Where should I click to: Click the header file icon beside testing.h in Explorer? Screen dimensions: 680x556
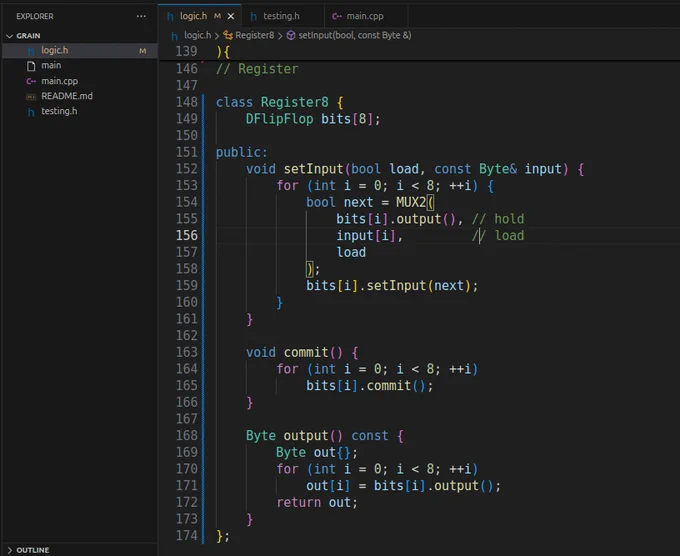pos(31,112)
